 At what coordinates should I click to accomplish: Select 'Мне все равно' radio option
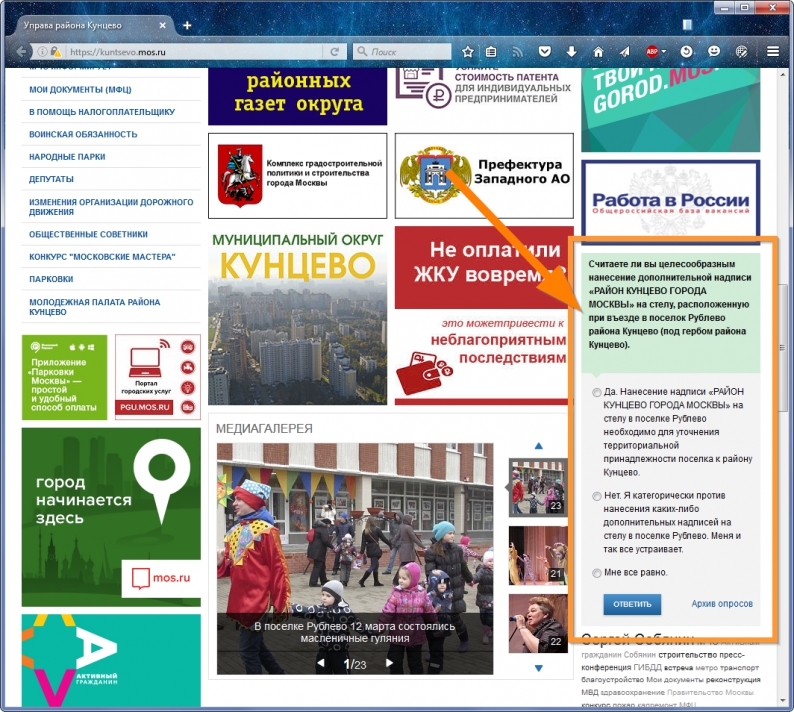point(596,573)
